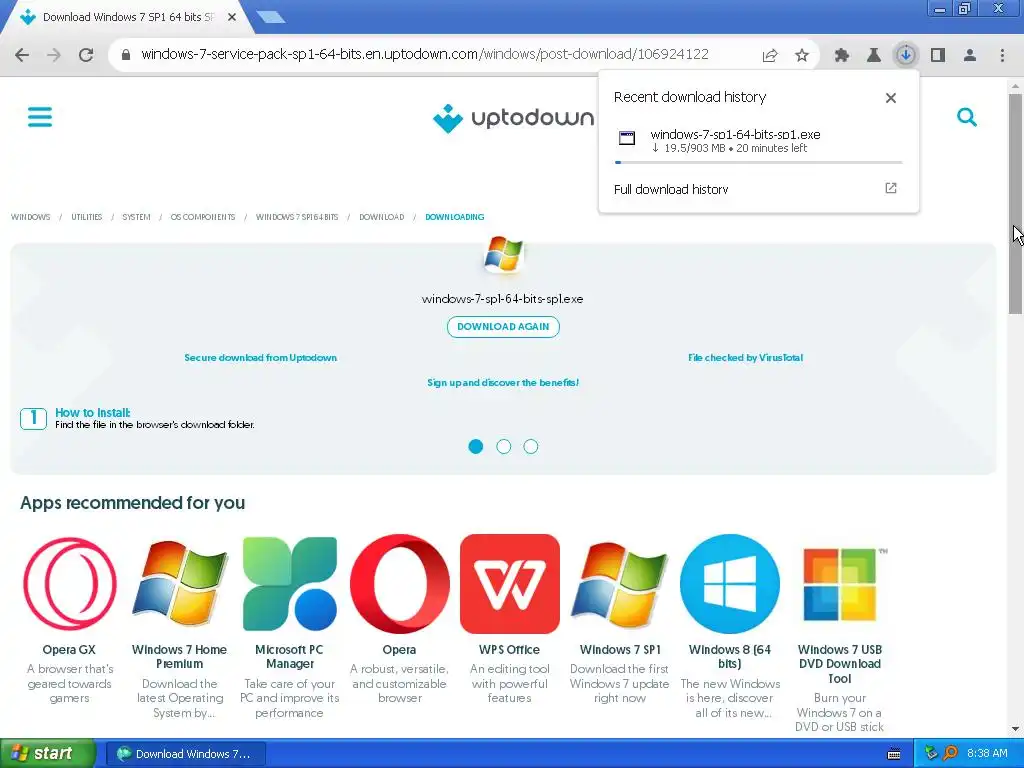Open the Uptodown hamburger menu
Screen dimensions: 1024x768
pos(40,117)
